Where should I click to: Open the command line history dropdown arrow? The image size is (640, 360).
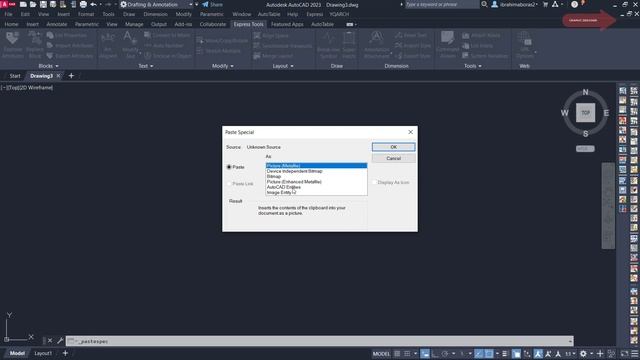pyautogui.click(x=570, y=341)
